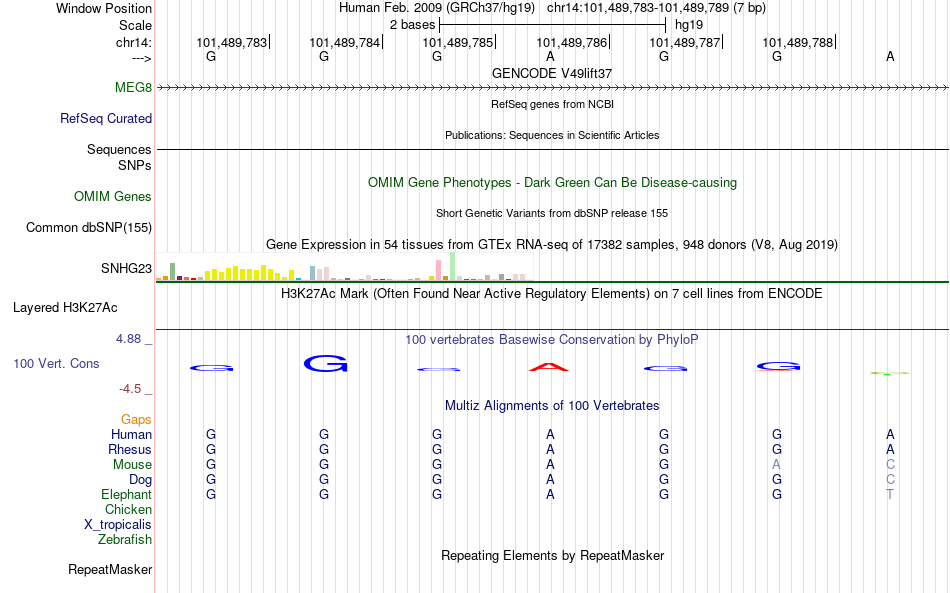Click Multiz Alignments of 100 Vertebrates title

point(552,406)
